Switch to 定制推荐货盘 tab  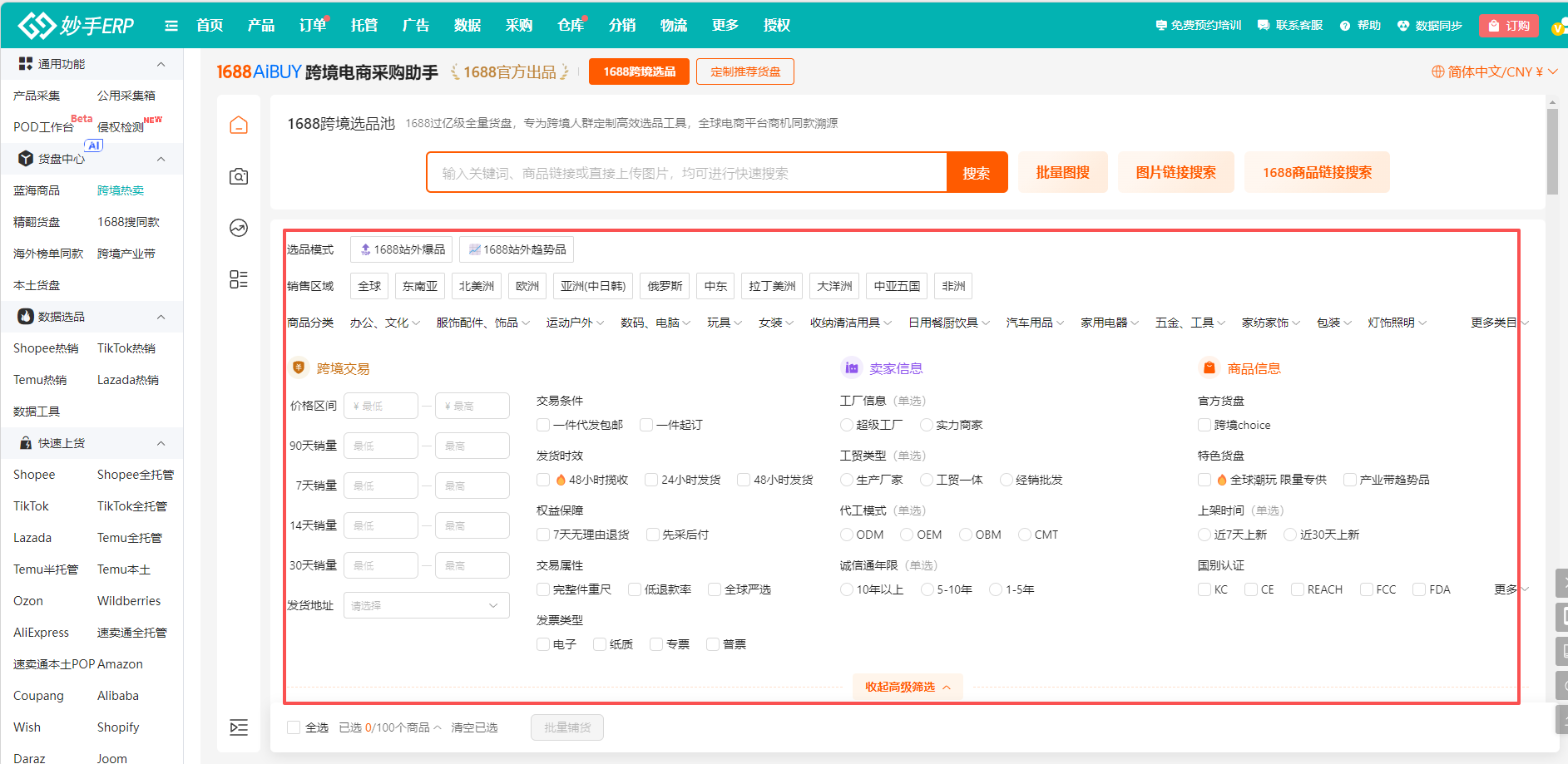(x=745, y=71)
